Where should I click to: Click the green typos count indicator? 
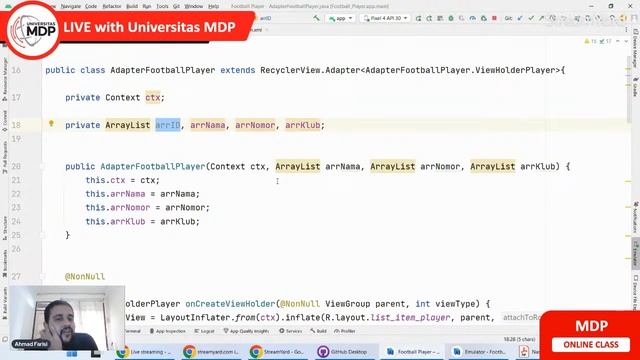[605, 41]
